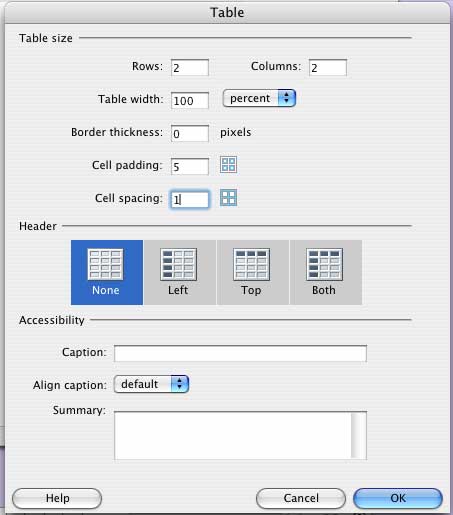Click the Columns input field

click(x=328, y=68)
